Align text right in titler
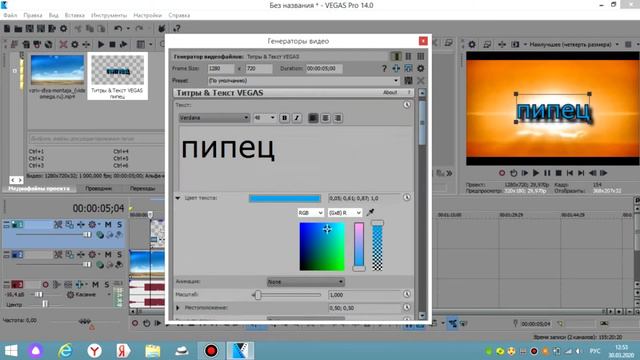 (338, 118)
